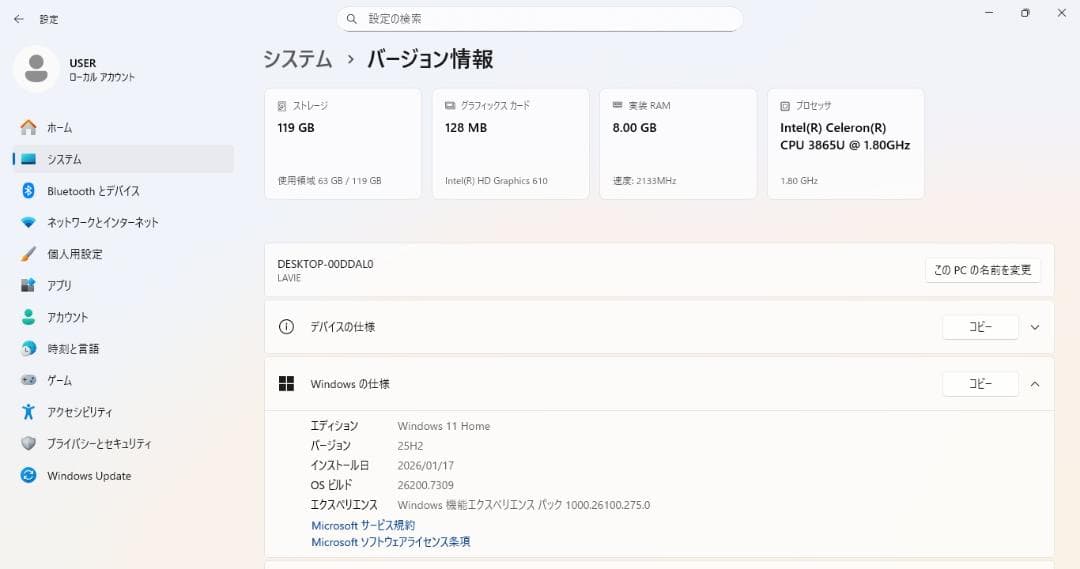
Task: Click the 使用領域 63 GB / 119 GB text
Action: pos(329,180)
